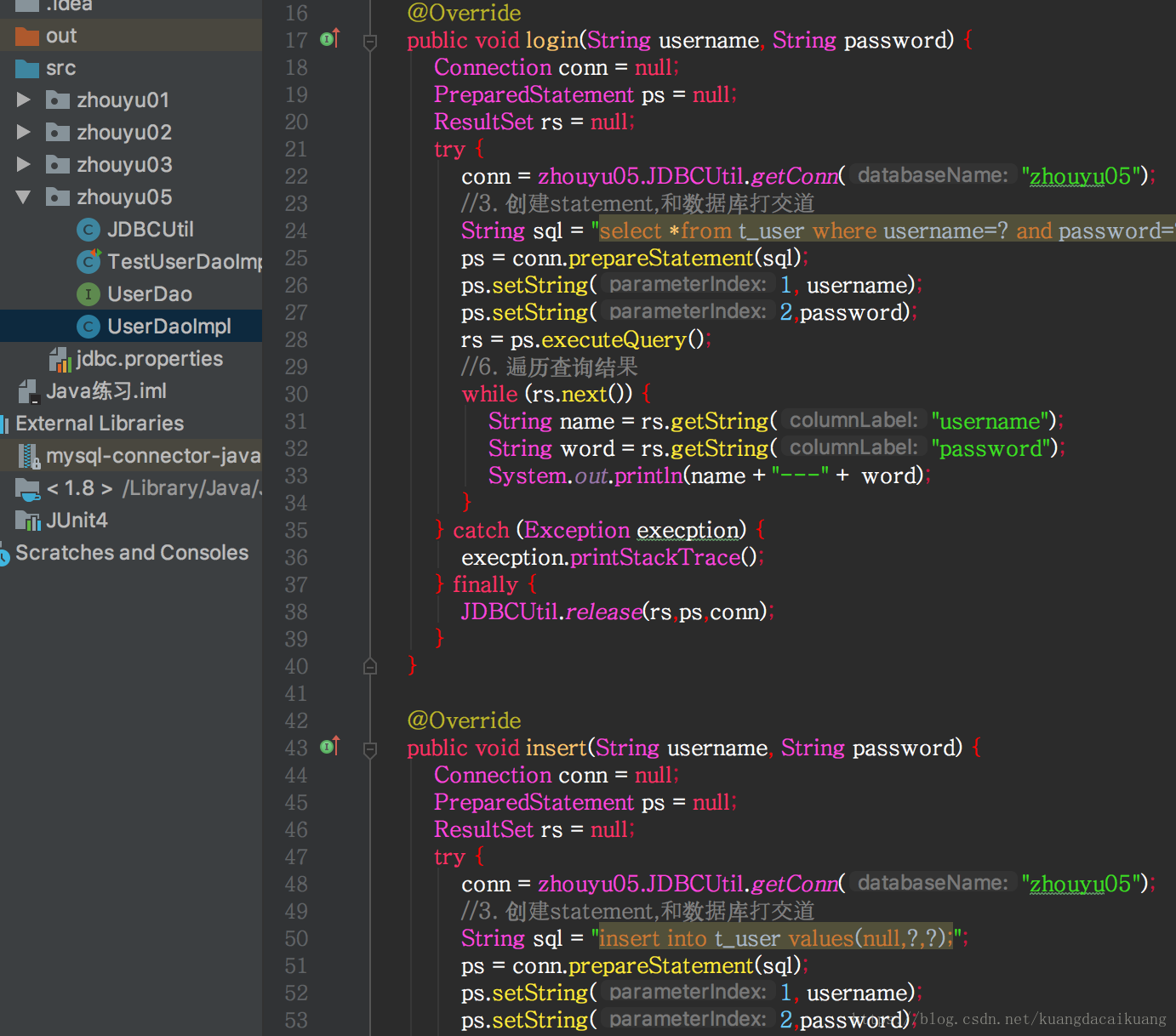Collapse the zhouyu05 folder arrow
The width and height of the screenshot is (1176, 1036).
(x=24, y=196)
